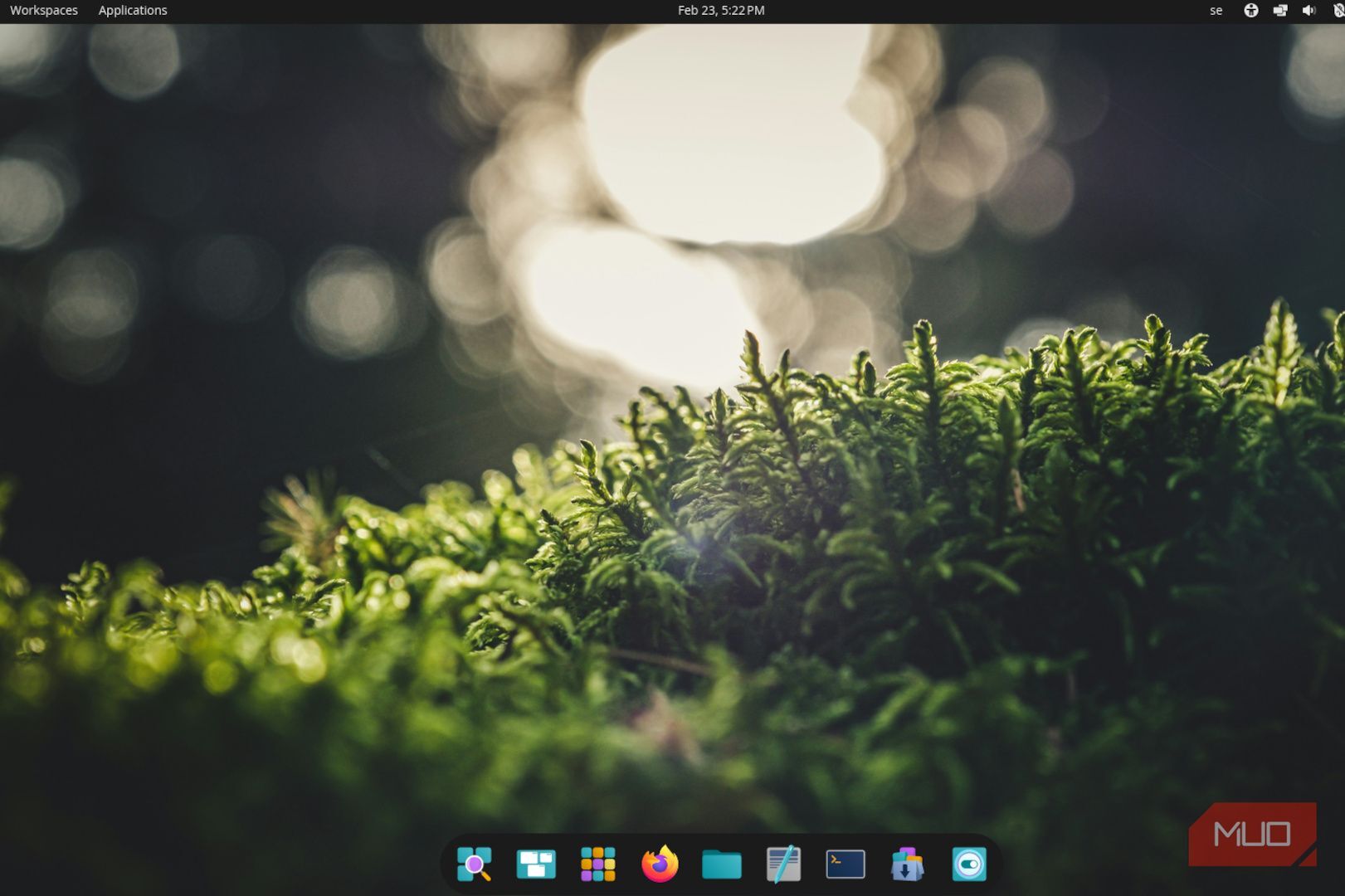Click the crossed-out Bluetooth panel icon

click(x=1338, y=11)
